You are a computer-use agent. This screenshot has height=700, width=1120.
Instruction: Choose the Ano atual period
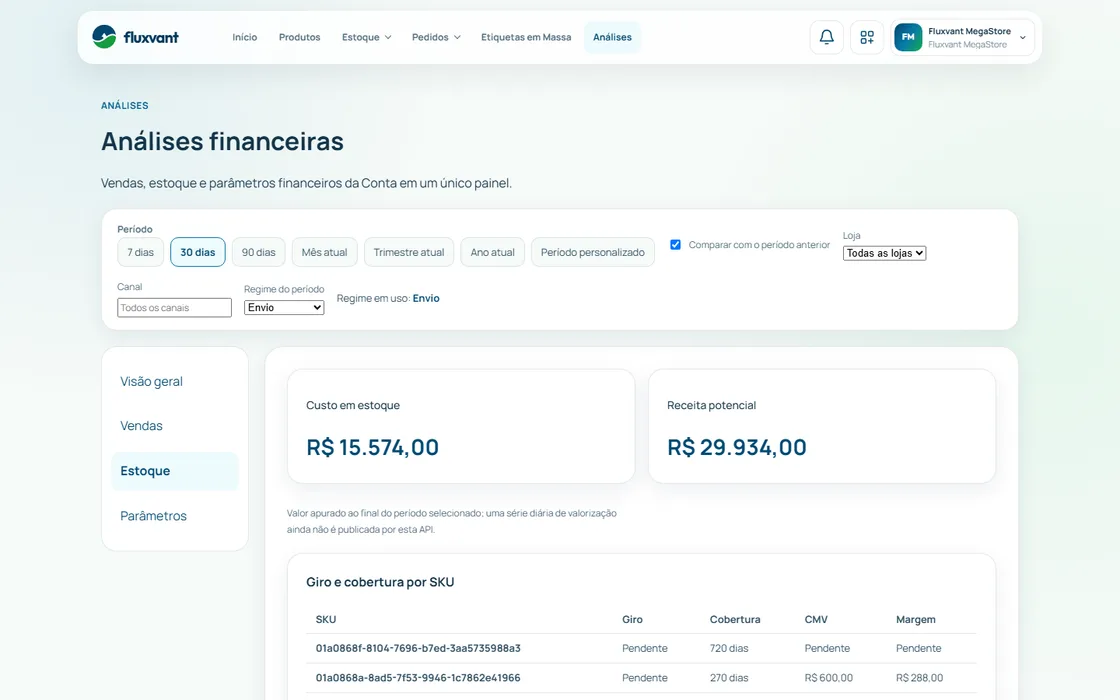point(492,252)
